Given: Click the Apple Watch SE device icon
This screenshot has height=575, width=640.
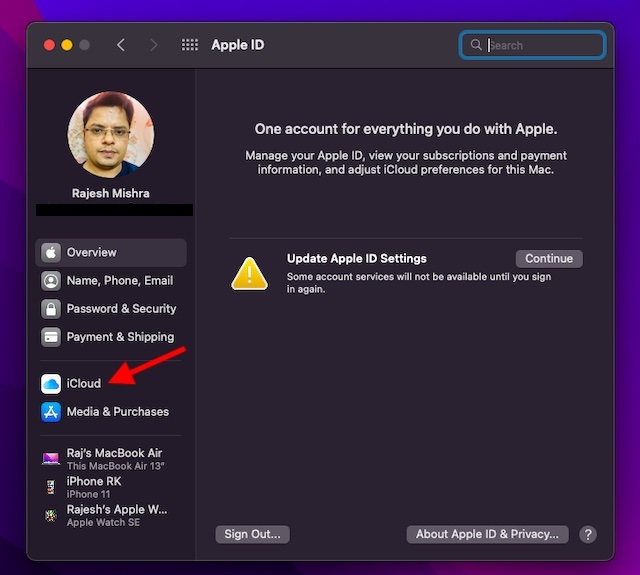Looking at the screenshot, I should click(51, 515).
